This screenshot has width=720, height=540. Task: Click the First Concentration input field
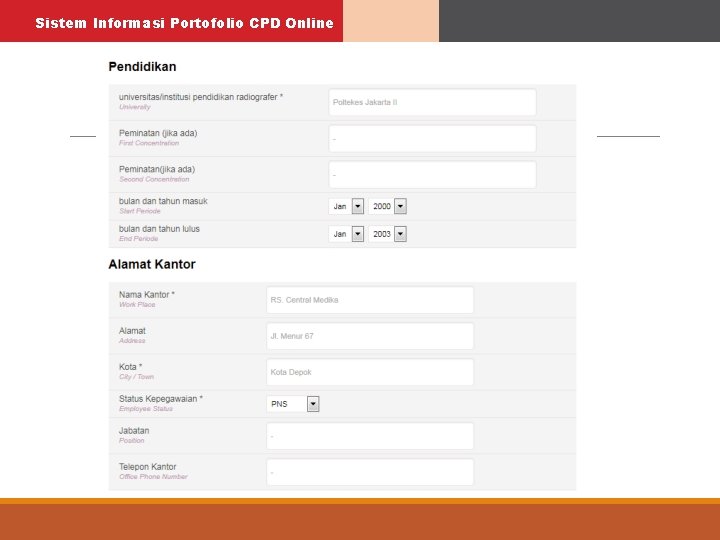[x=432, y=139]
